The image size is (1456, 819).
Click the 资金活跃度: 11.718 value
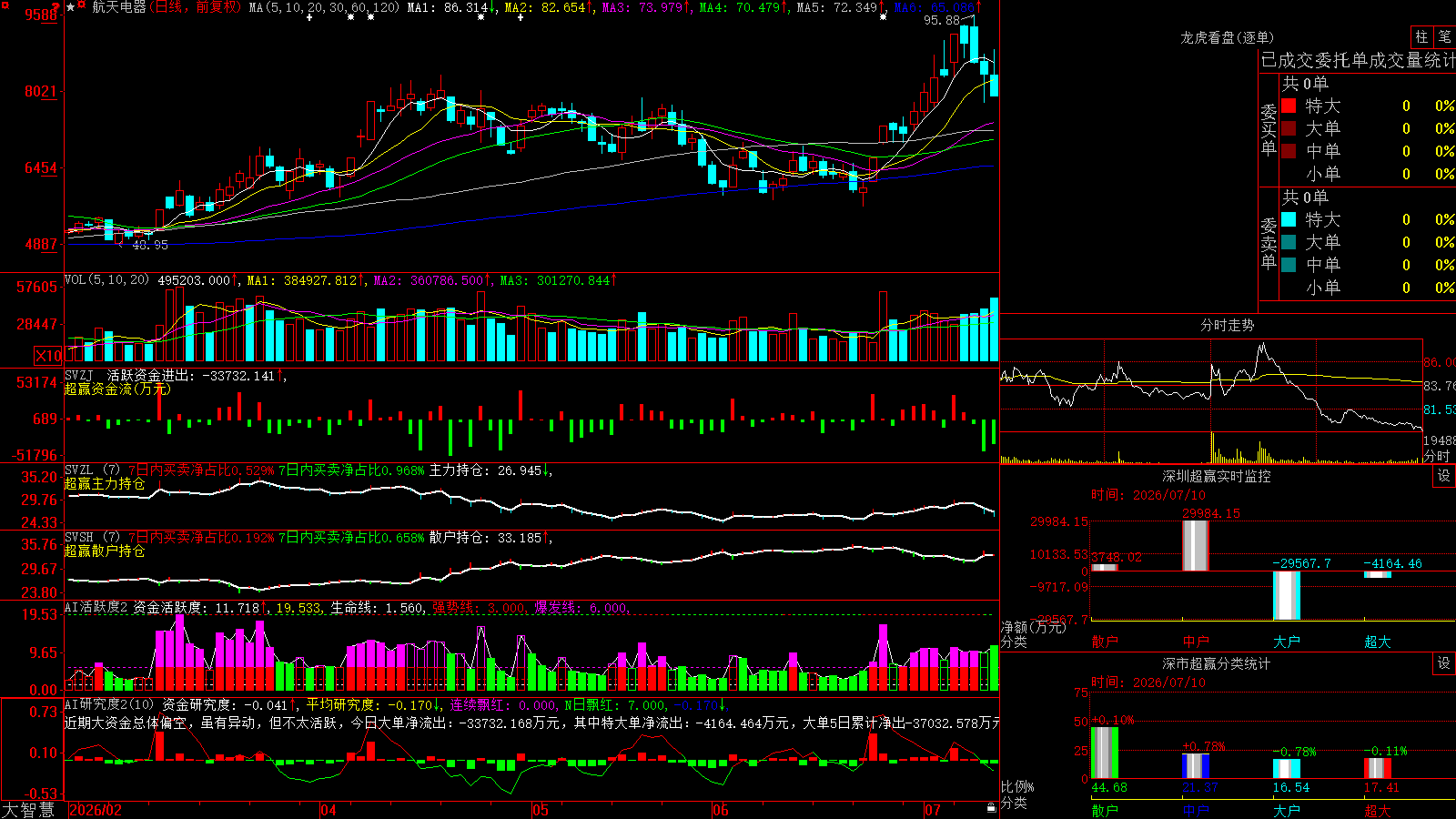pyautogui.click(x=196, y=607)
